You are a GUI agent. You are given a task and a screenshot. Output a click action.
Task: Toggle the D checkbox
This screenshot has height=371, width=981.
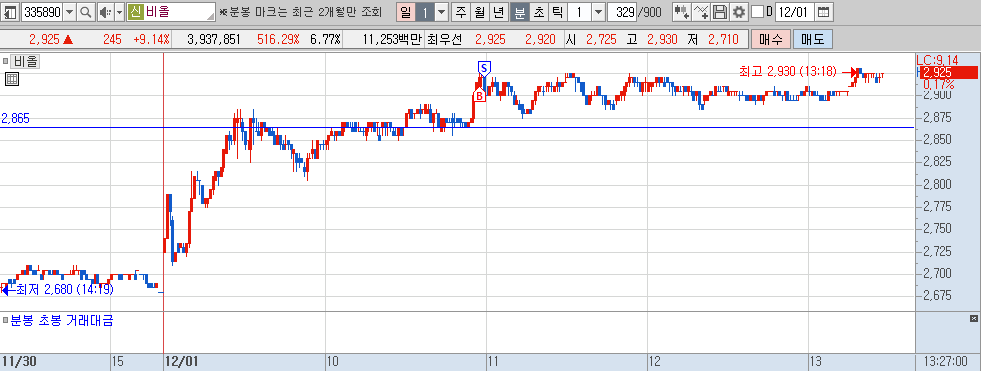757,11
